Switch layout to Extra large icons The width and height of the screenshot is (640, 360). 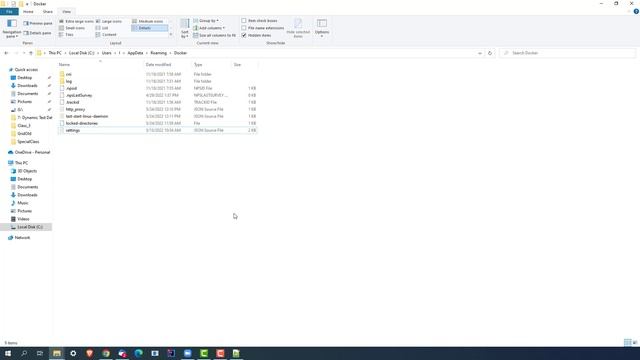76,21
